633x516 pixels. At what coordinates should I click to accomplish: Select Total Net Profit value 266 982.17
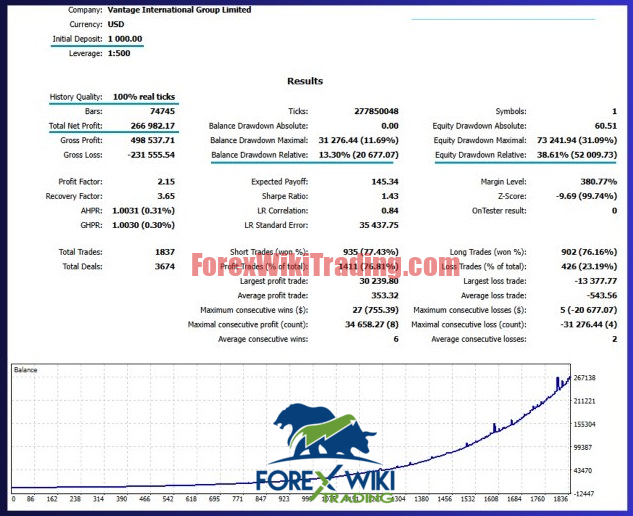coord(153,126)
